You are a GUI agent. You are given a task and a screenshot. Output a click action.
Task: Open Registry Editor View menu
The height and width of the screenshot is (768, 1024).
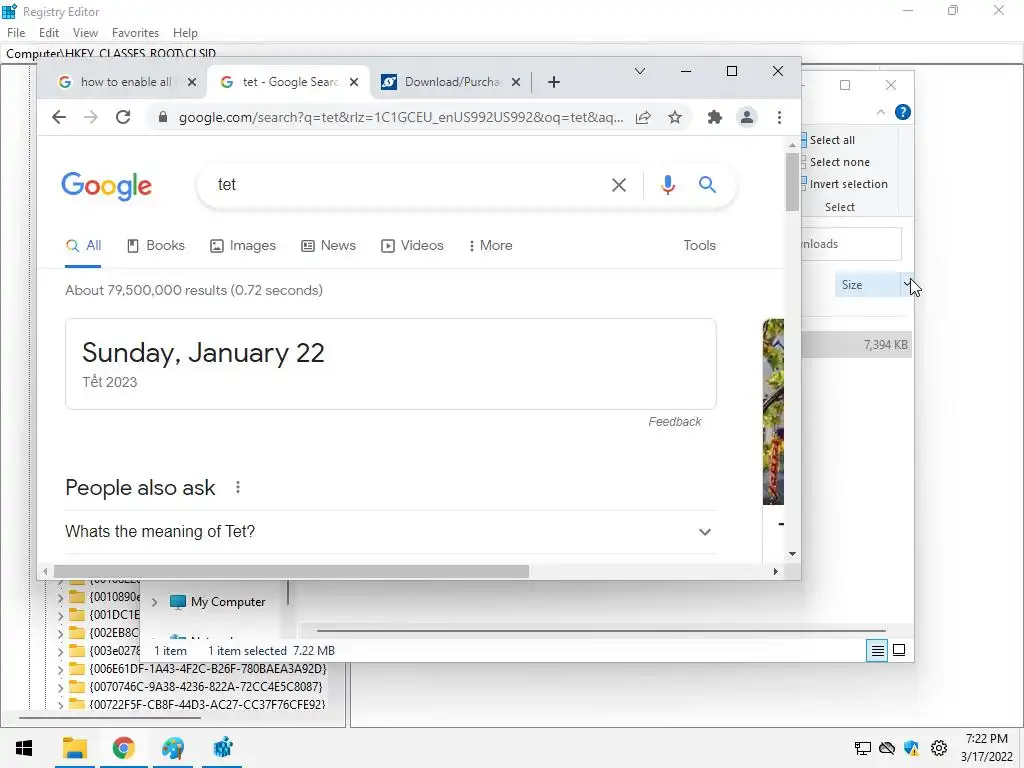tap(85, 33)
